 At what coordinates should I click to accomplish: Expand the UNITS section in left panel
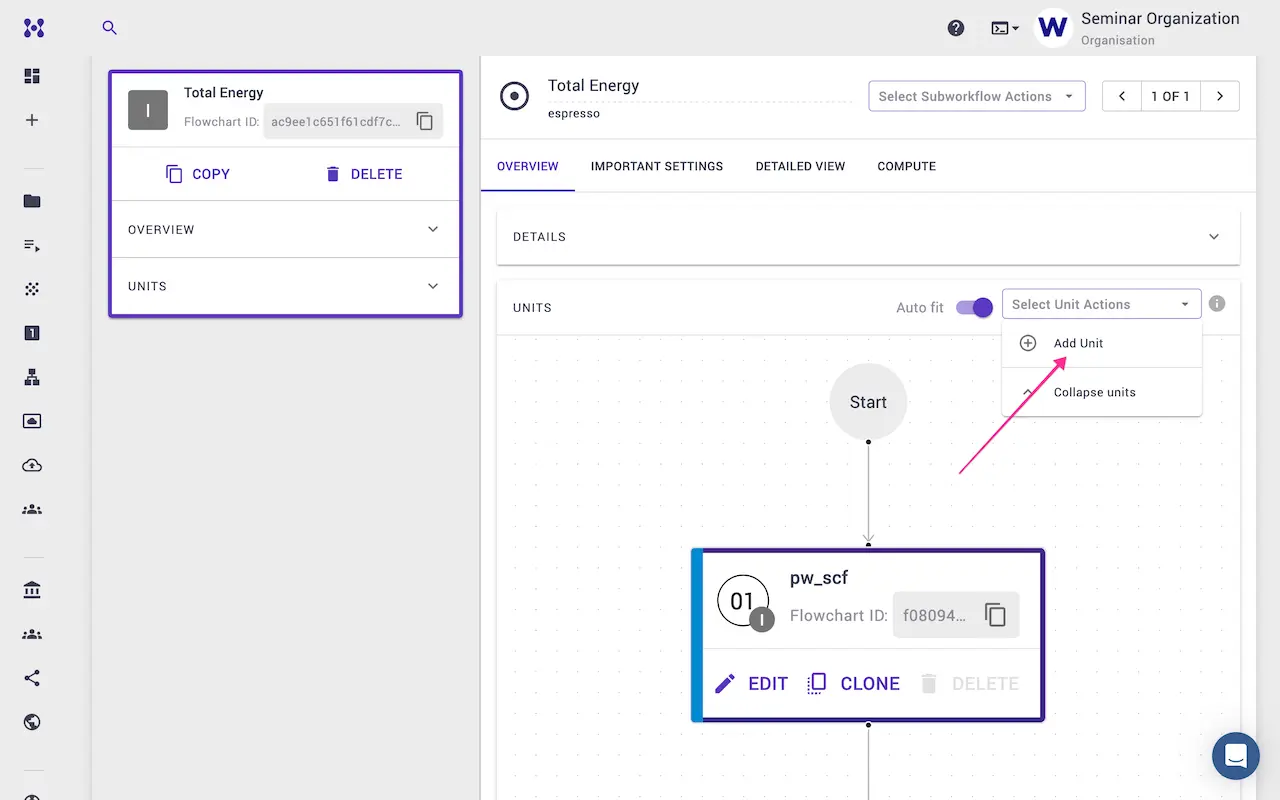click(285, 286)
